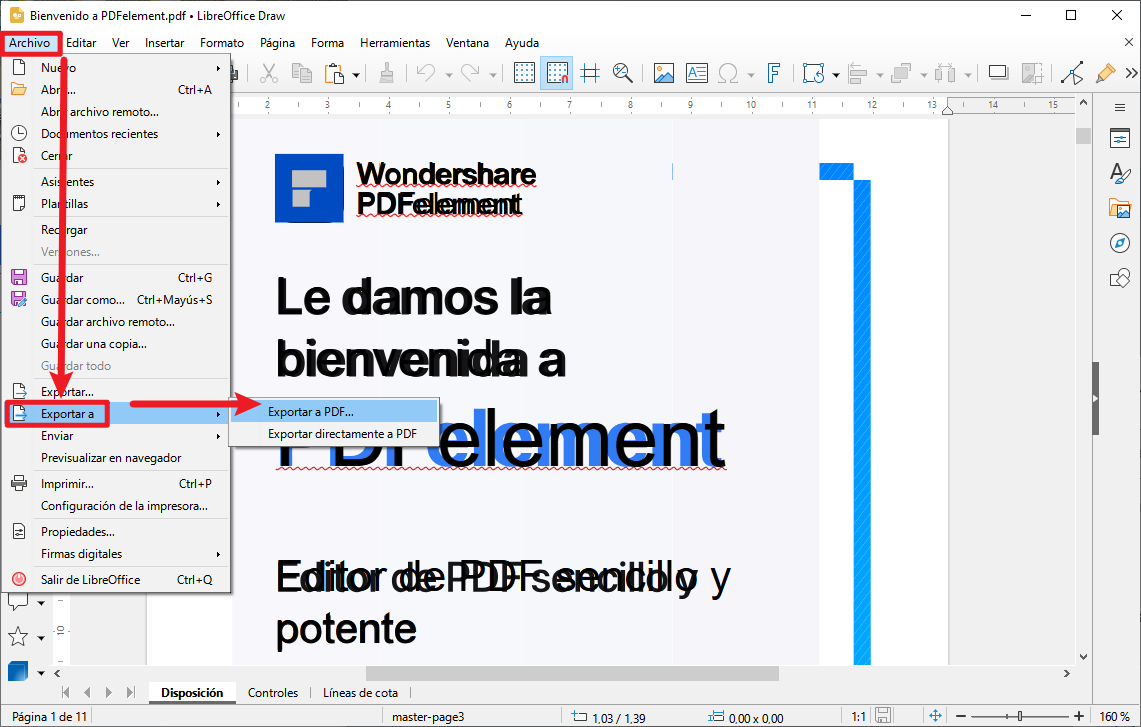The width and height of the screenshot is (1141, 727).
Task: Click the 160 % zoom level
Action: click(1115, 717)
